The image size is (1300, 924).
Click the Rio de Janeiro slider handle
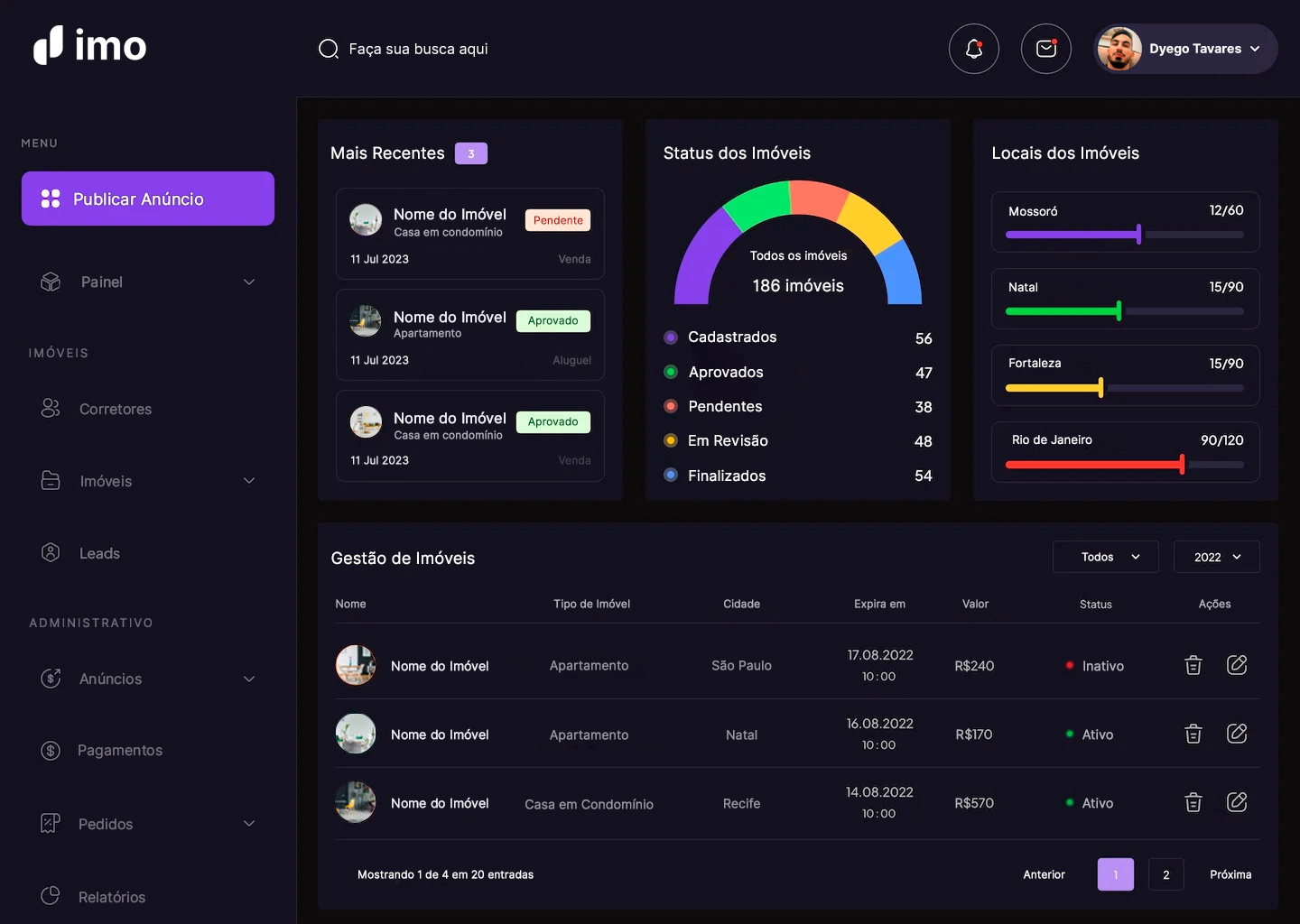[1182, 465]
